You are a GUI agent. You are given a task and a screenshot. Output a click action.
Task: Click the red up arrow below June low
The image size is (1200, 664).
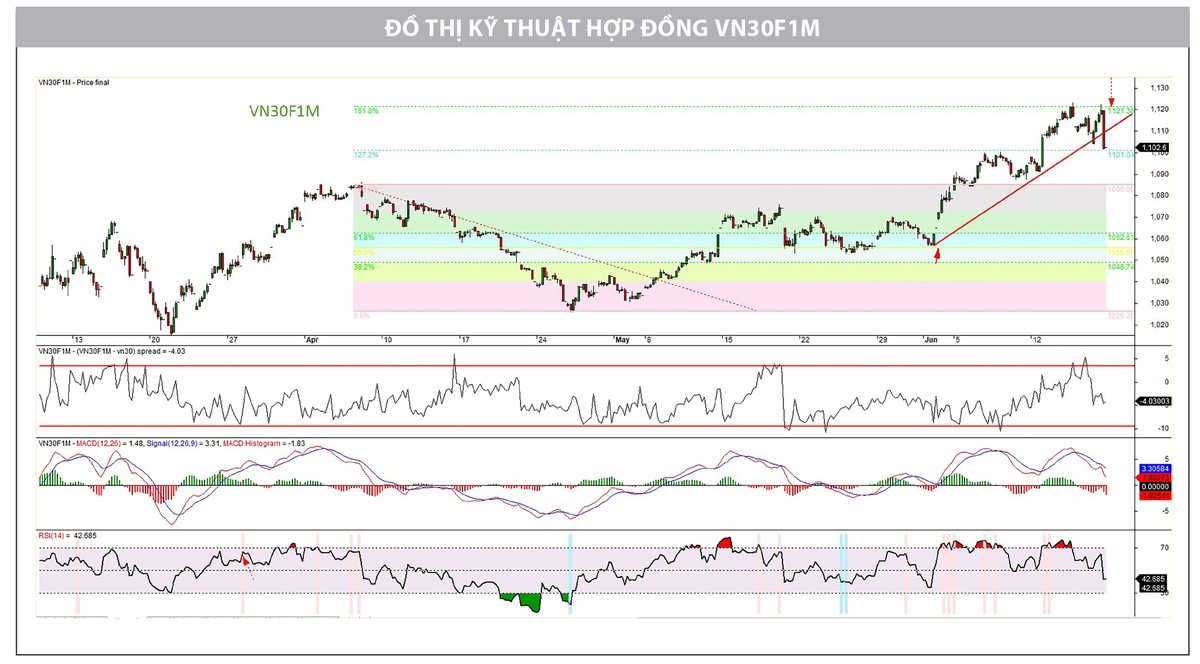click(x=937, y=256)
